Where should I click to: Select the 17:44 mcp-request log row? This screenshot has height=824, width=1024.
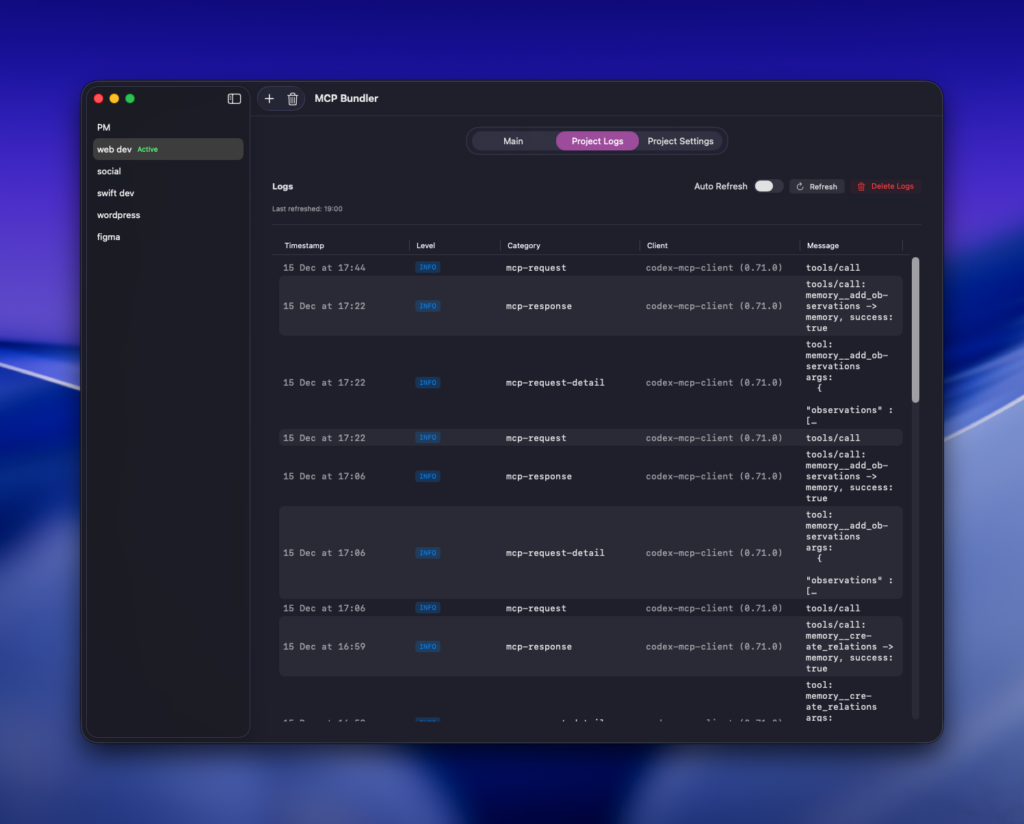tap(590, 268)
